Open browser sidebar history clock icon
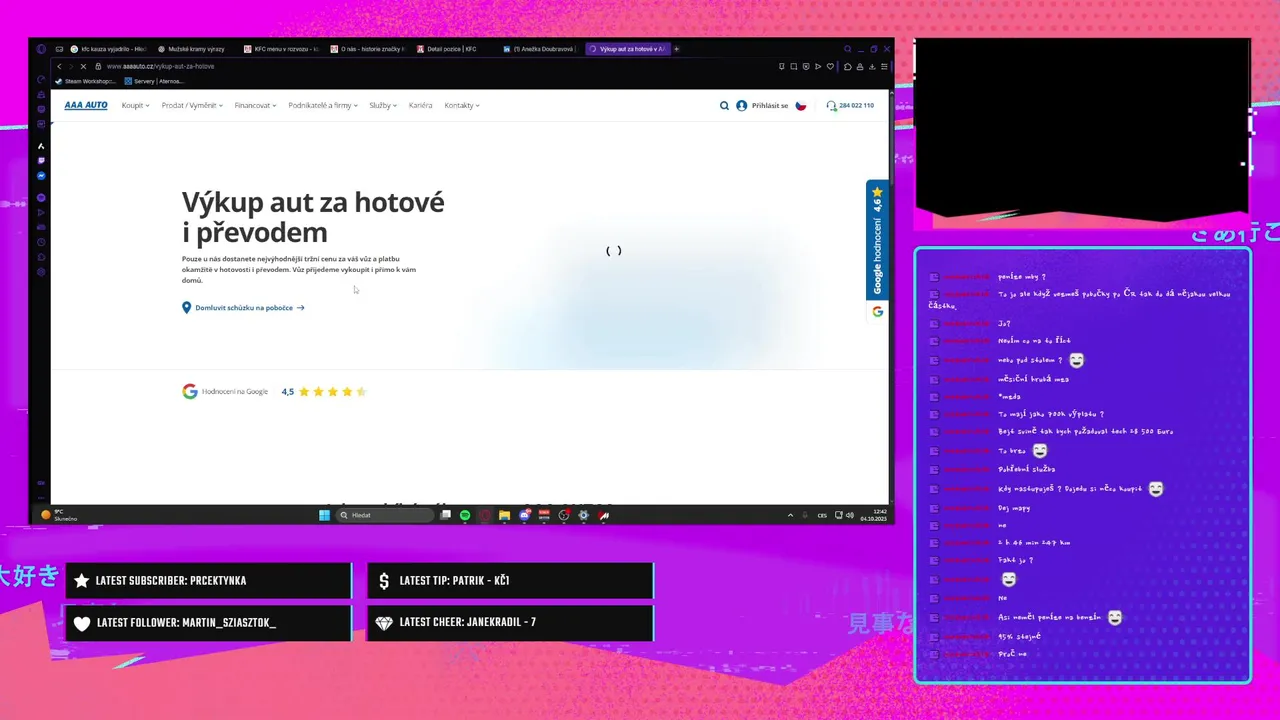The width and height of the screenshot is (1280, 720). (41, 242)
